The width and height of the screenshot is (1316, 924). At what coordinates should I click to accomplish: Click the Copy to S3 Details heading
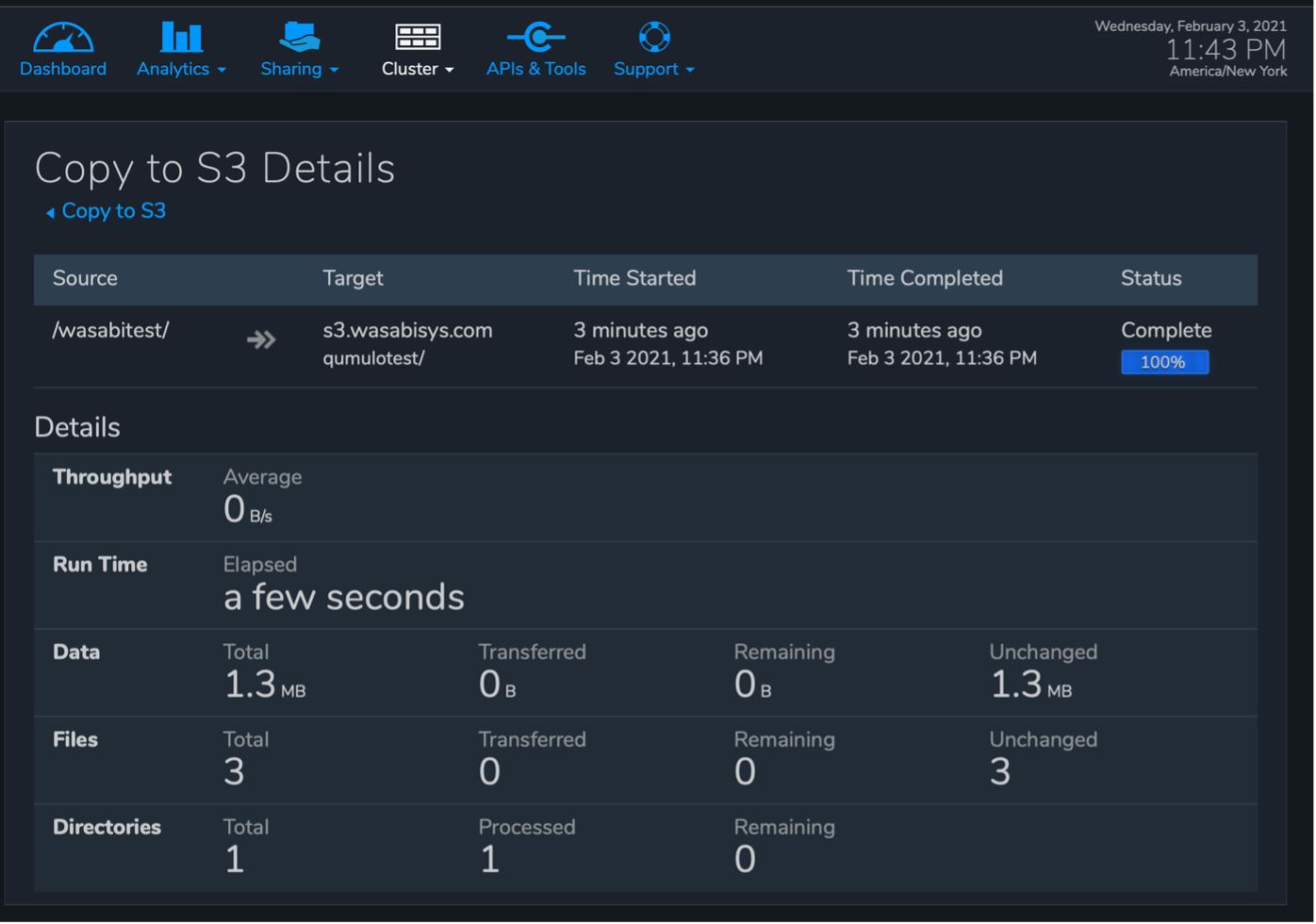215,169
